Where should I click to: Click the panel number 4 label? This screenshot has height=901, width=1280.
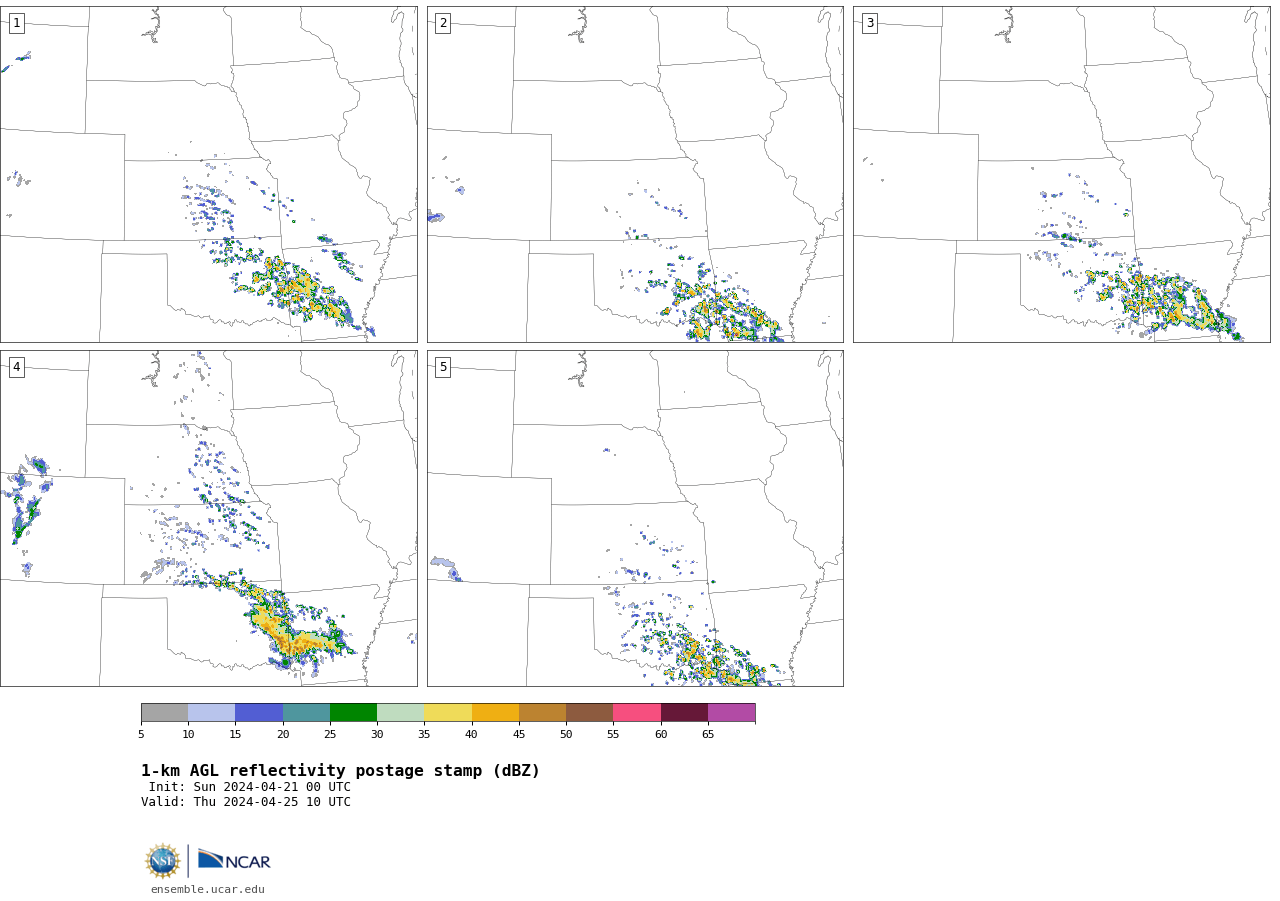17,367
